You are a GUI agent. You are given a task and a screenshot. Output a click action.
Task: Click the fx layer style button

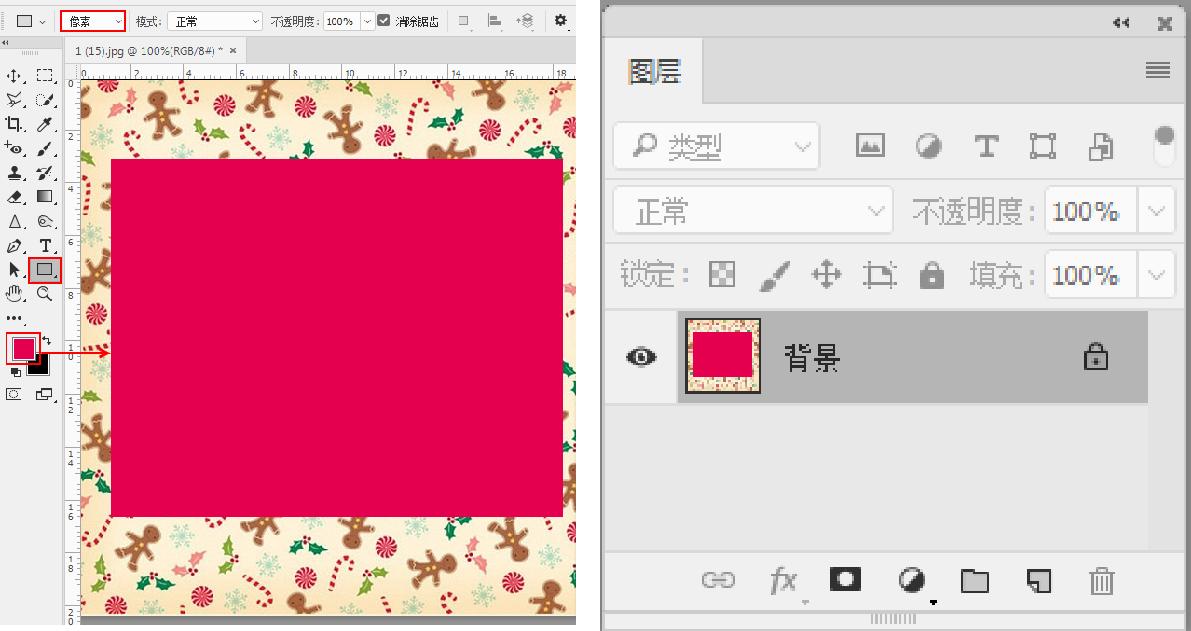783,580
